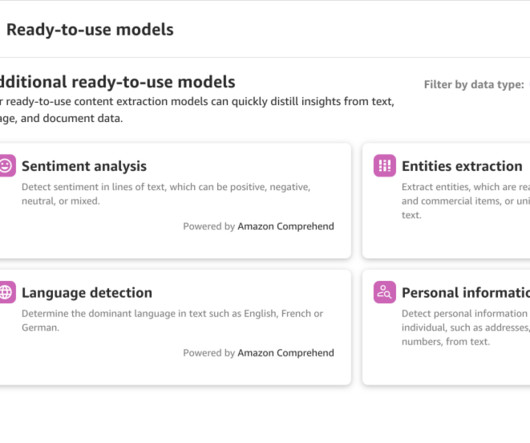The height and width of the screenshot is (443, 530).
Task: Click the Personal information person-search icon
Action: tap(385, 292)
